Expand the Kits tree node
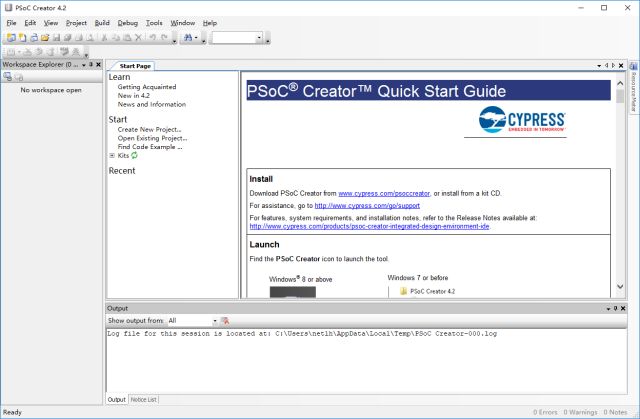 click(x=112, y=155)
